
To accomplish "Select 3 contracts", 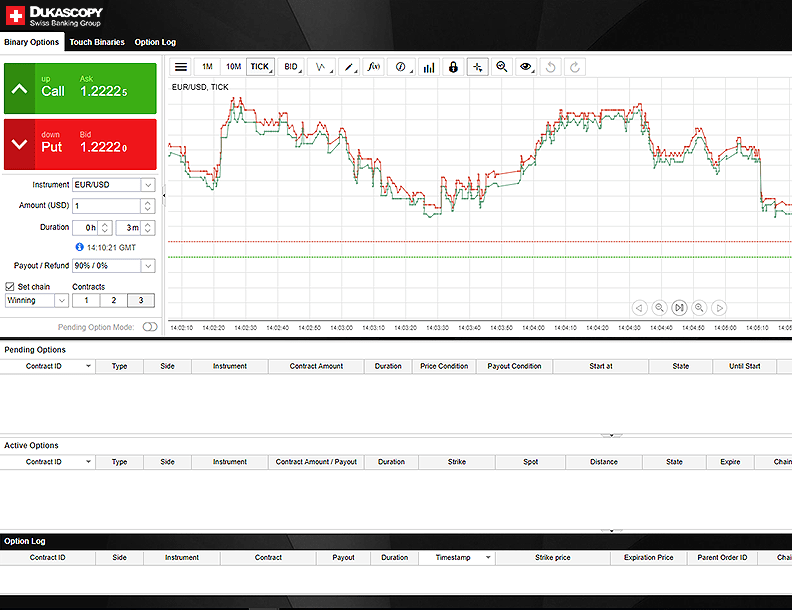I will click(141, 300).
